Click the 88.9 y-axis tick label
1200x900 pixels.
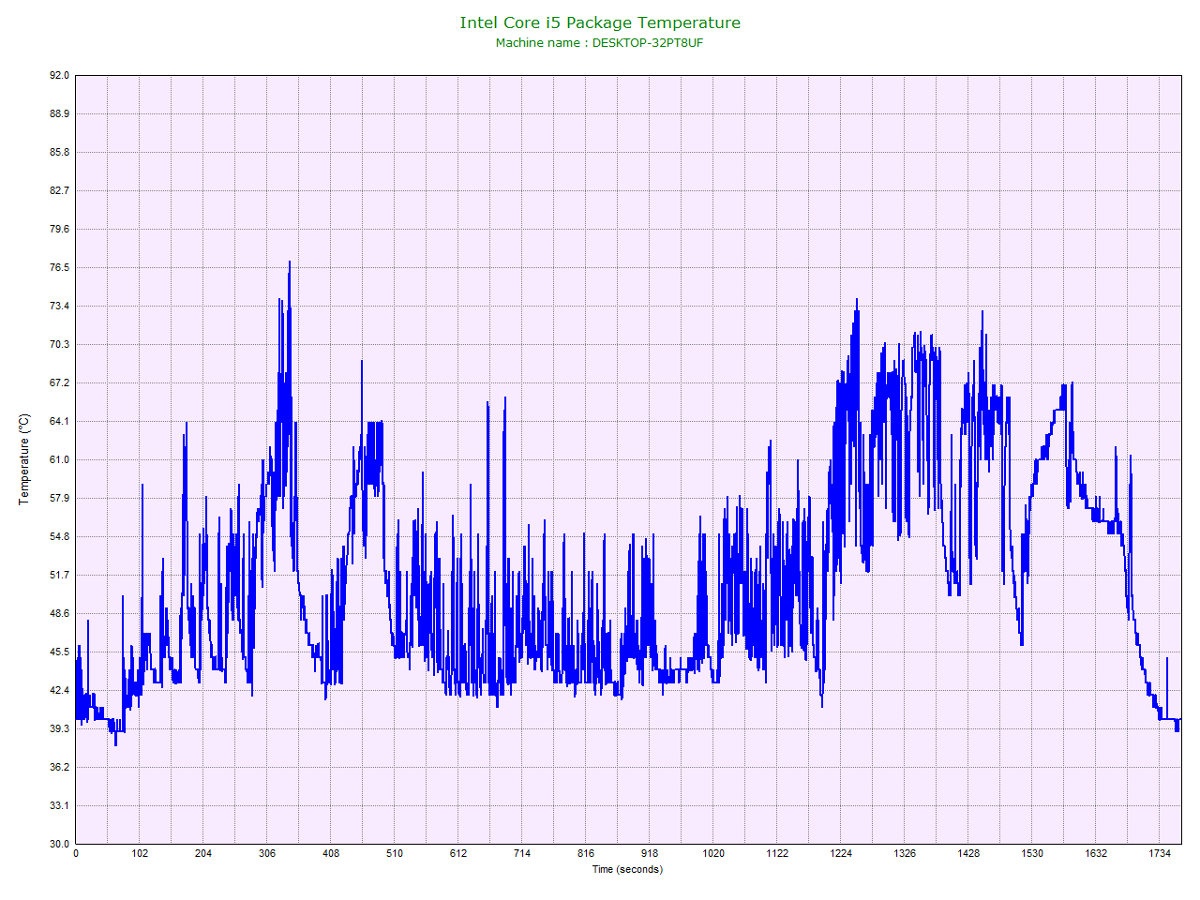tap(59, 114)
